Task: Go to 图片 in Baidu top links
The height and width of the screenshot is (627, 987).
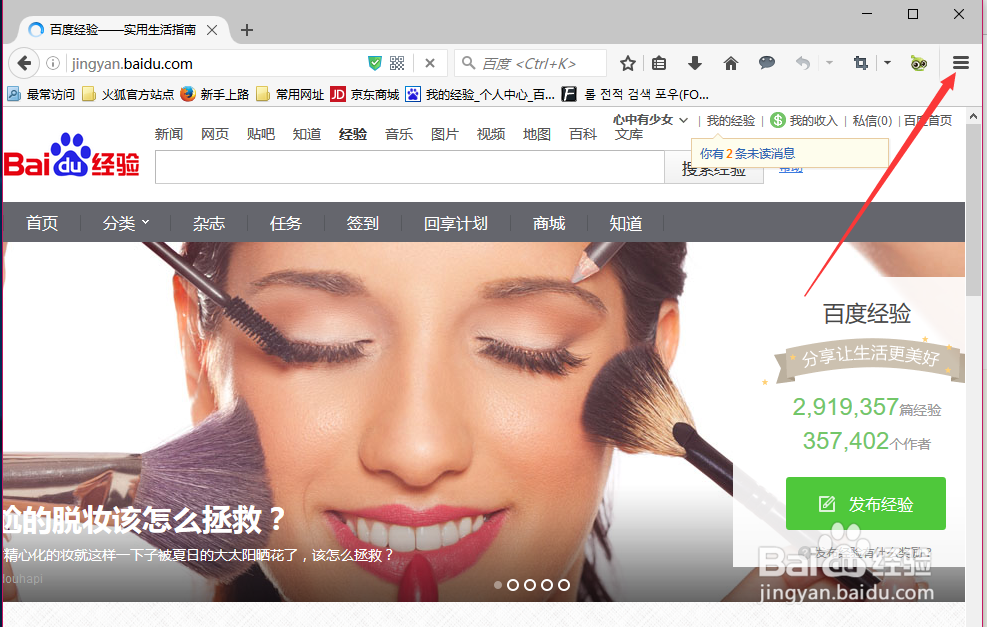Action: tap(444, 134)
